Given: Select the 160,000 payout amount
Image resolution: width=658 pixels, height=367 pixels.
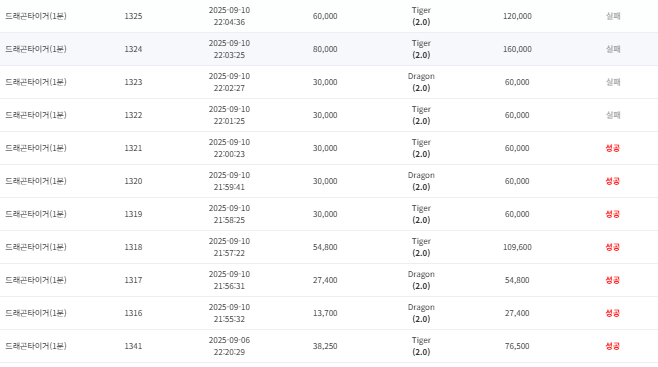Looking at the screenshot, I should click(517, 49).
